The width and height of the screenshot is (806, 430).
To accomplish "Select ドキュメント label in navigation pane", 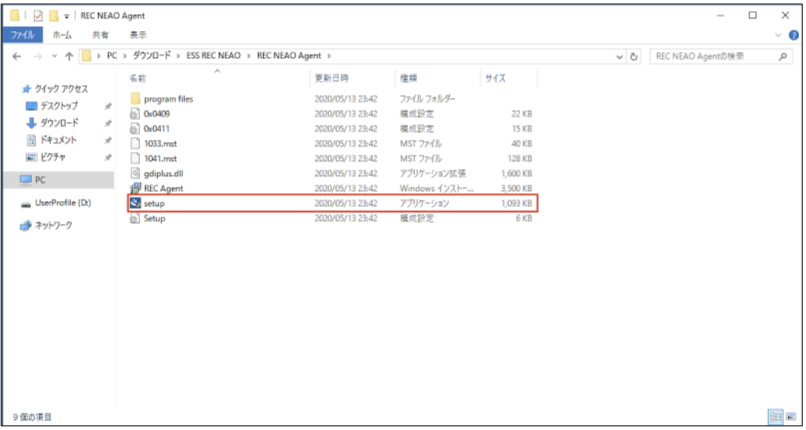I will (59, 140).
